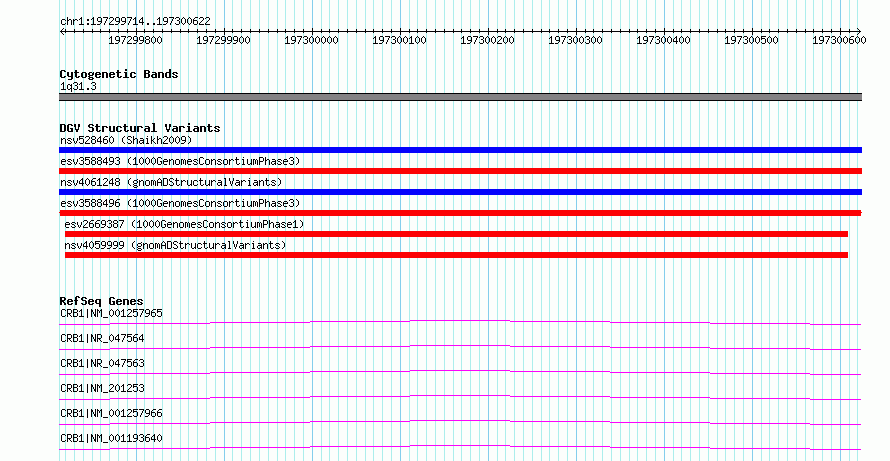
Task: Select the magenta line for CRB1|NM_001257965
Action: pyautogui.click(x=460, y=322)
